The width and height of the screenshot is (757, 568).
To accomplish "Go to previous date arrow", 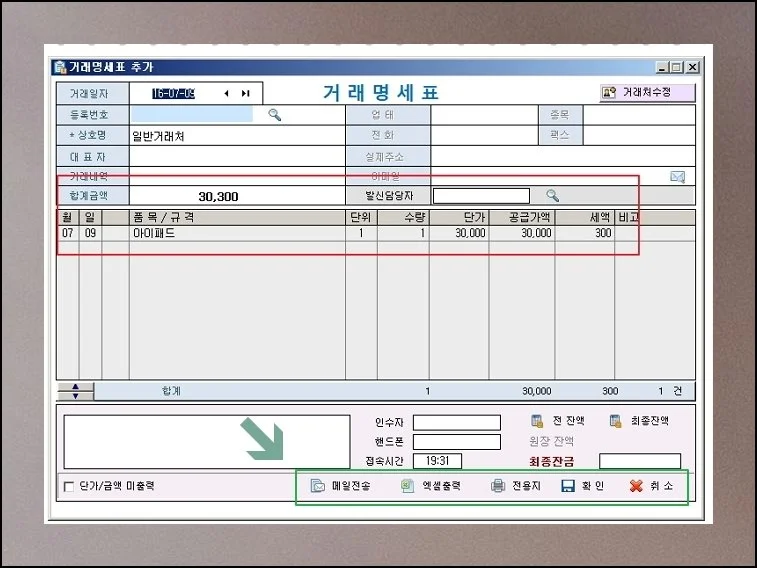I will [226, 93].
